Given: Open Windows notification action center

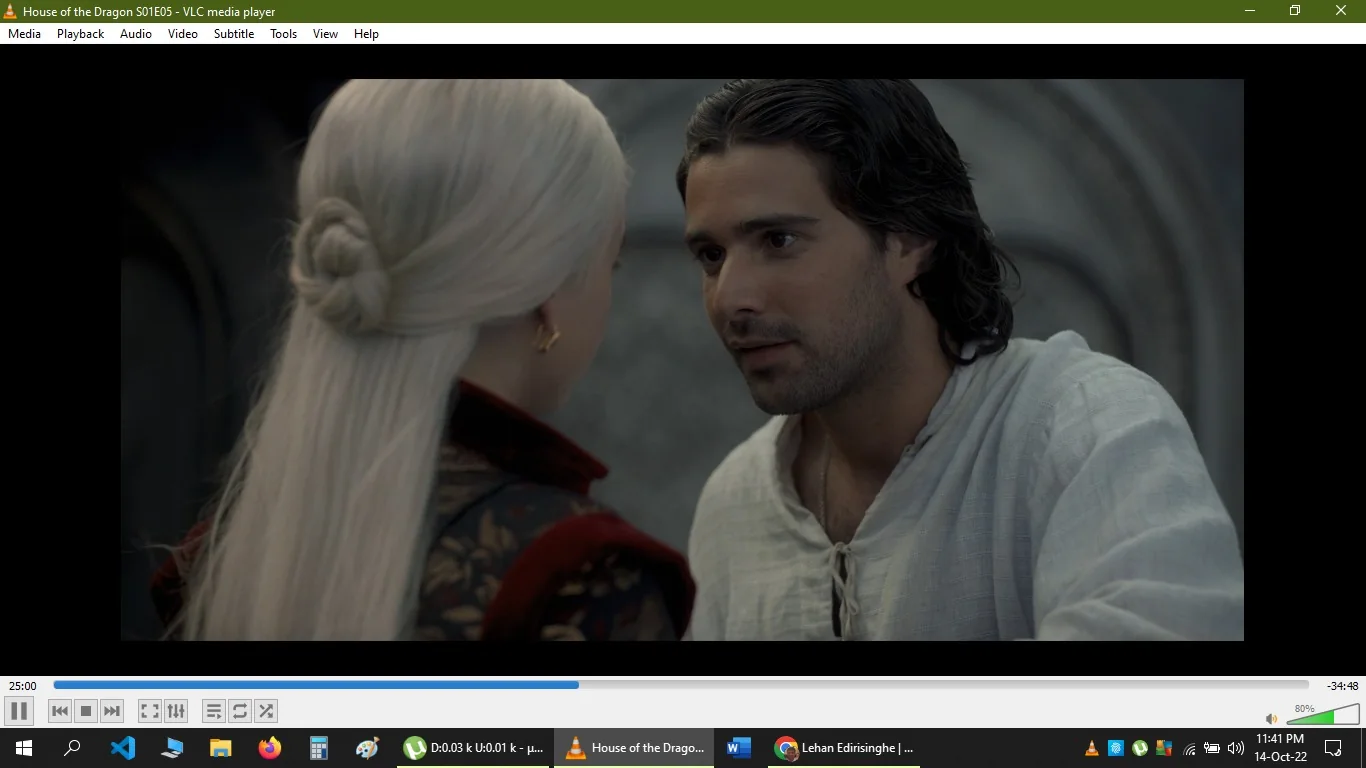Looking at the screenshot, I should point(1333,748).
